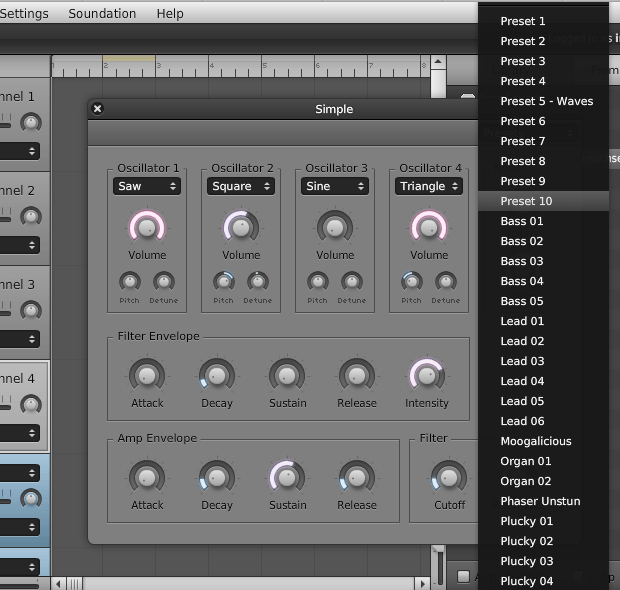
Task: Pick Lead 03 preset
Action: pos(543,361)
